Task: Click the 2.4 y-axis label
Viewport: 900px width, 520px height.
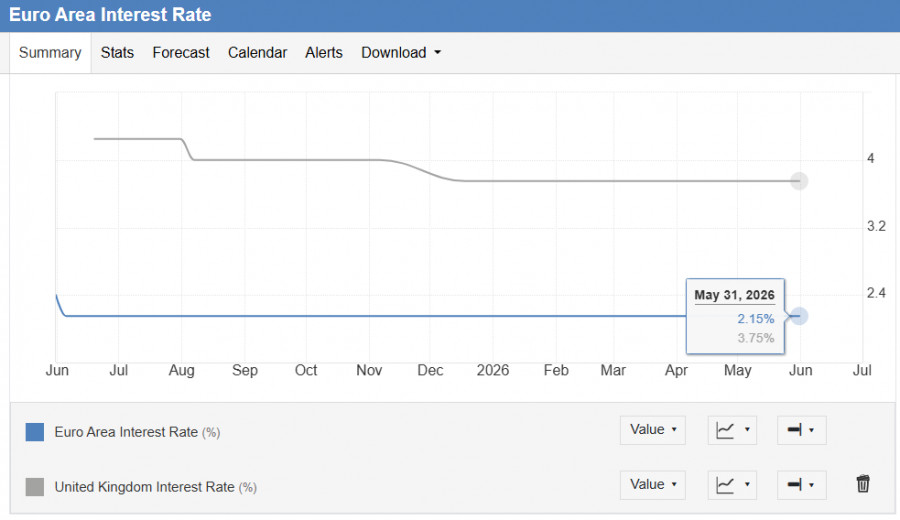Action: click(876, 293)
